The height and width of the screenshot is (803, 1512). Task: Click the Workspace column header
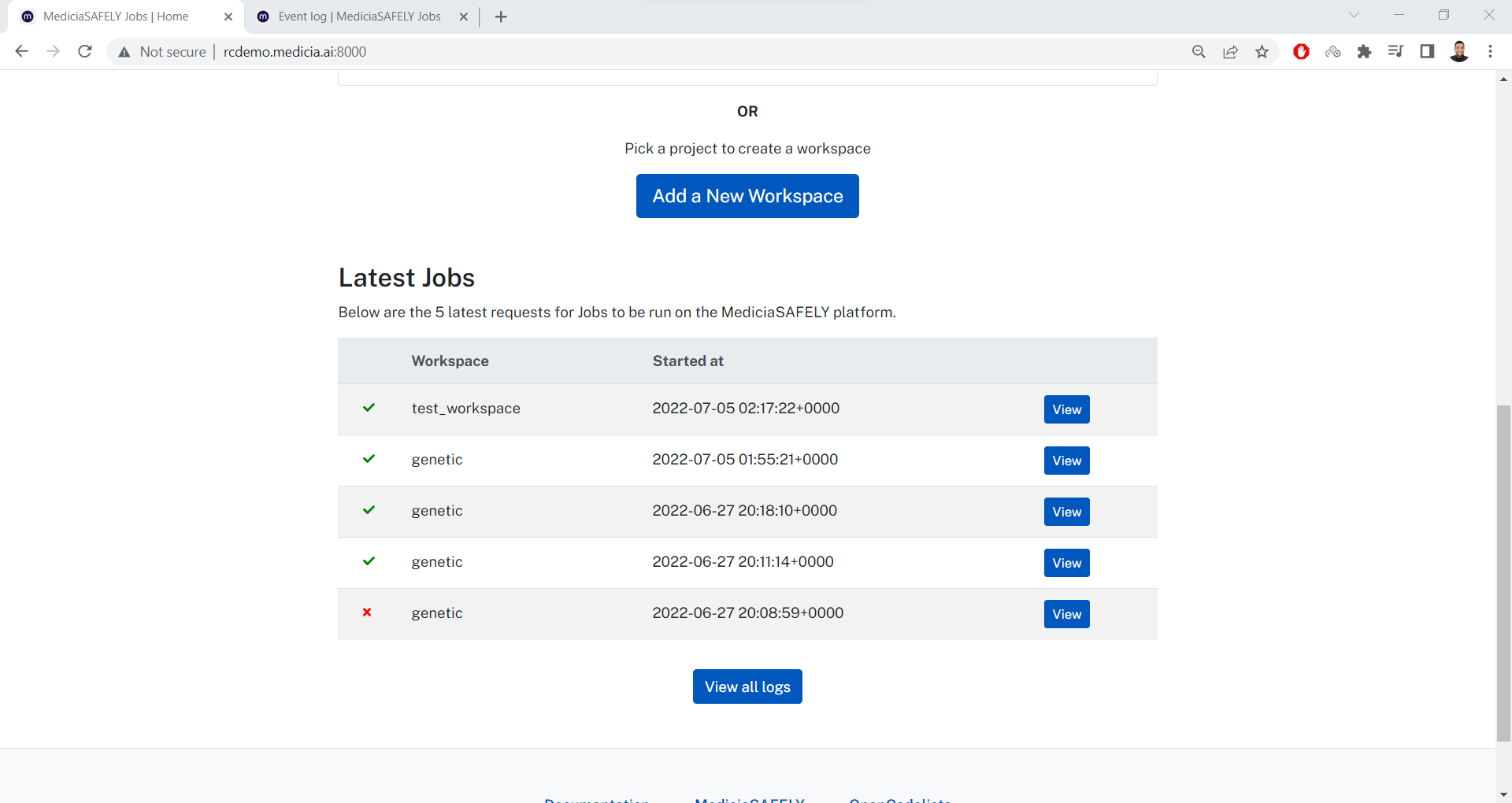point(450,361)
